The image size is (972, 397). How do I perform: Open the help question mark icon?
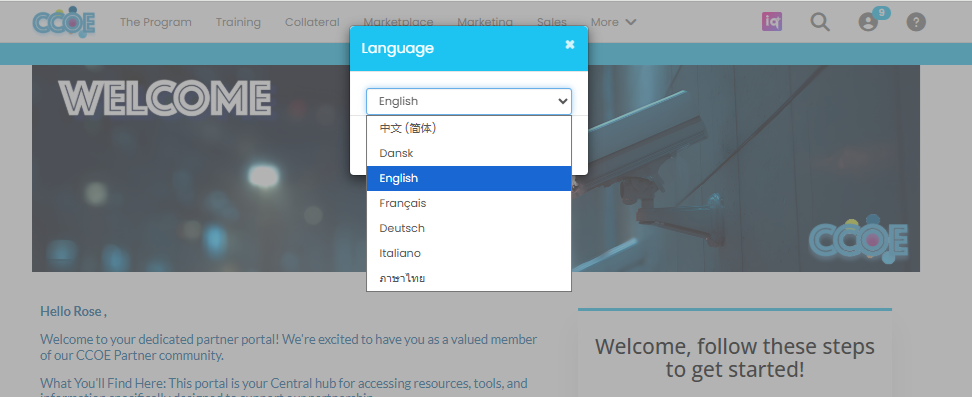[x=916, y=22]
